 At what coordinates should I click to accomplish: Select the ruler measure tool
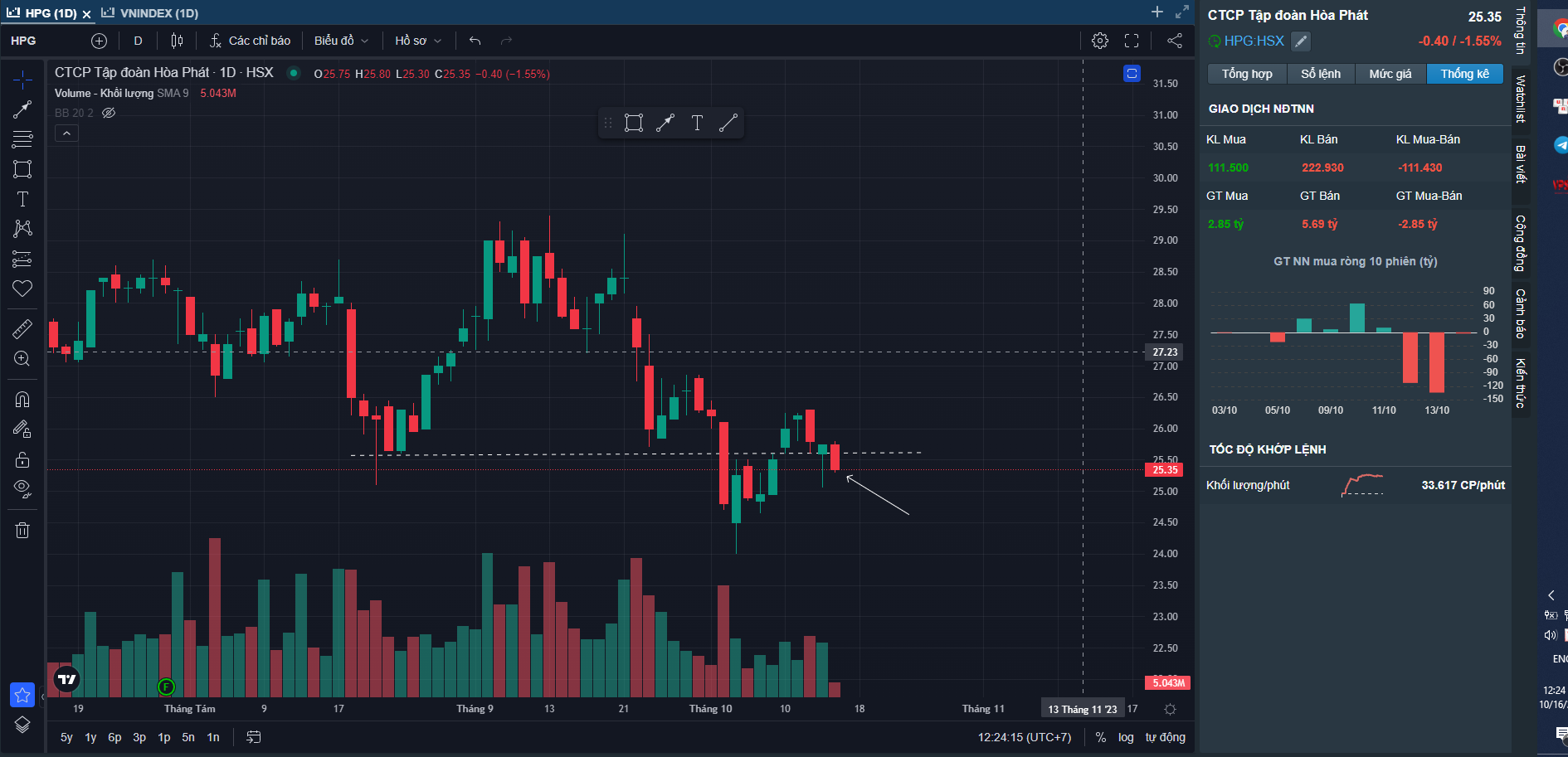coord(22,329)
